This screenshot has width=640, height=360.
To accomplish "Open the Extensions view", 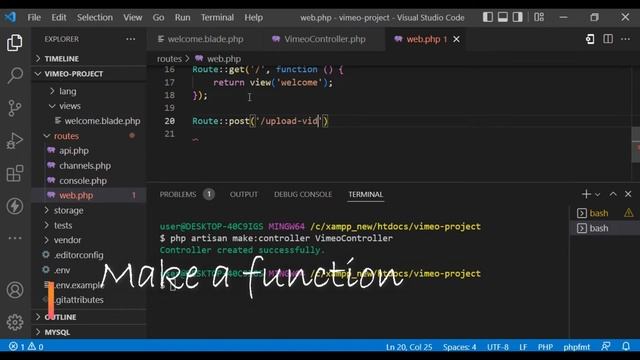I will pyautogui.click(x=15, y=173).
